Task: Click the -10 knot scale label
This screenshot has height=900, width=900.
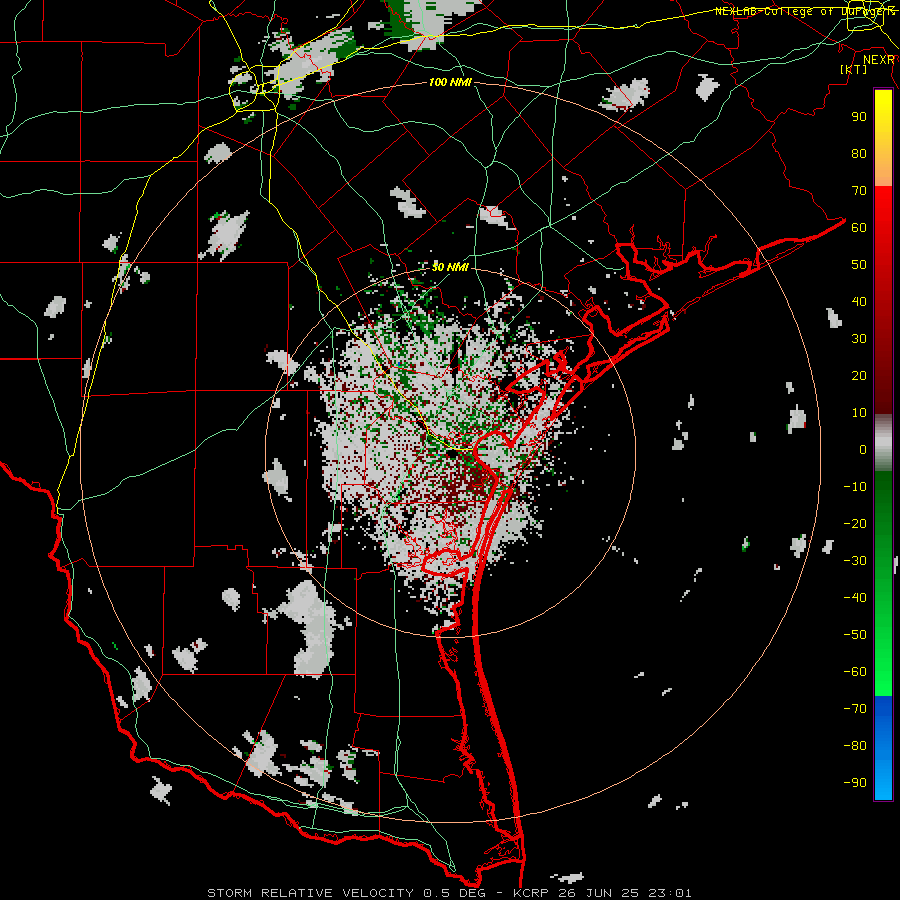Action: pos(855,487)
